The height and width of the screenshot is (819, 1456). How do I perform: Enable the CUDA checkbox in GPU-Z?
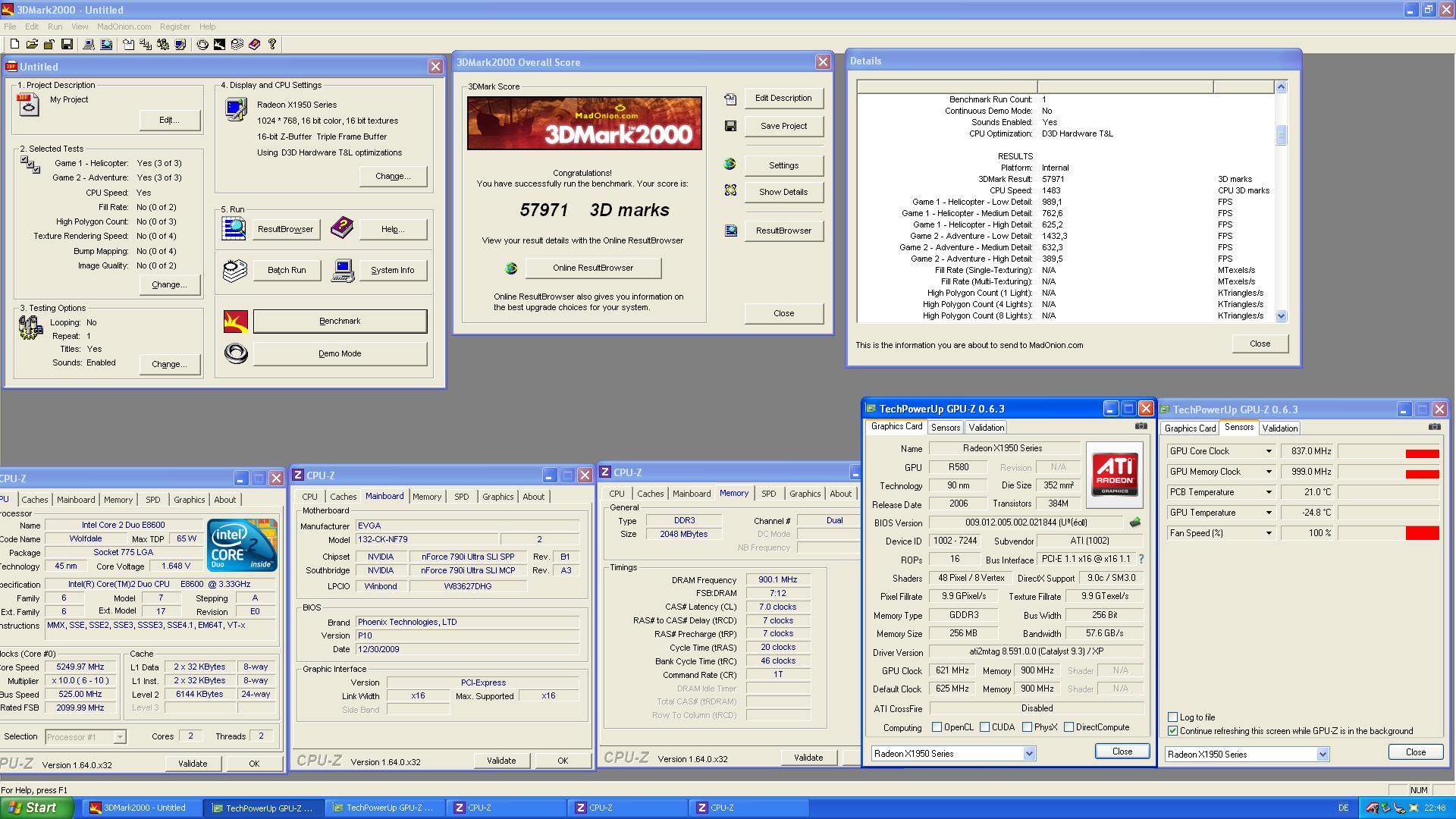[984, 727]
